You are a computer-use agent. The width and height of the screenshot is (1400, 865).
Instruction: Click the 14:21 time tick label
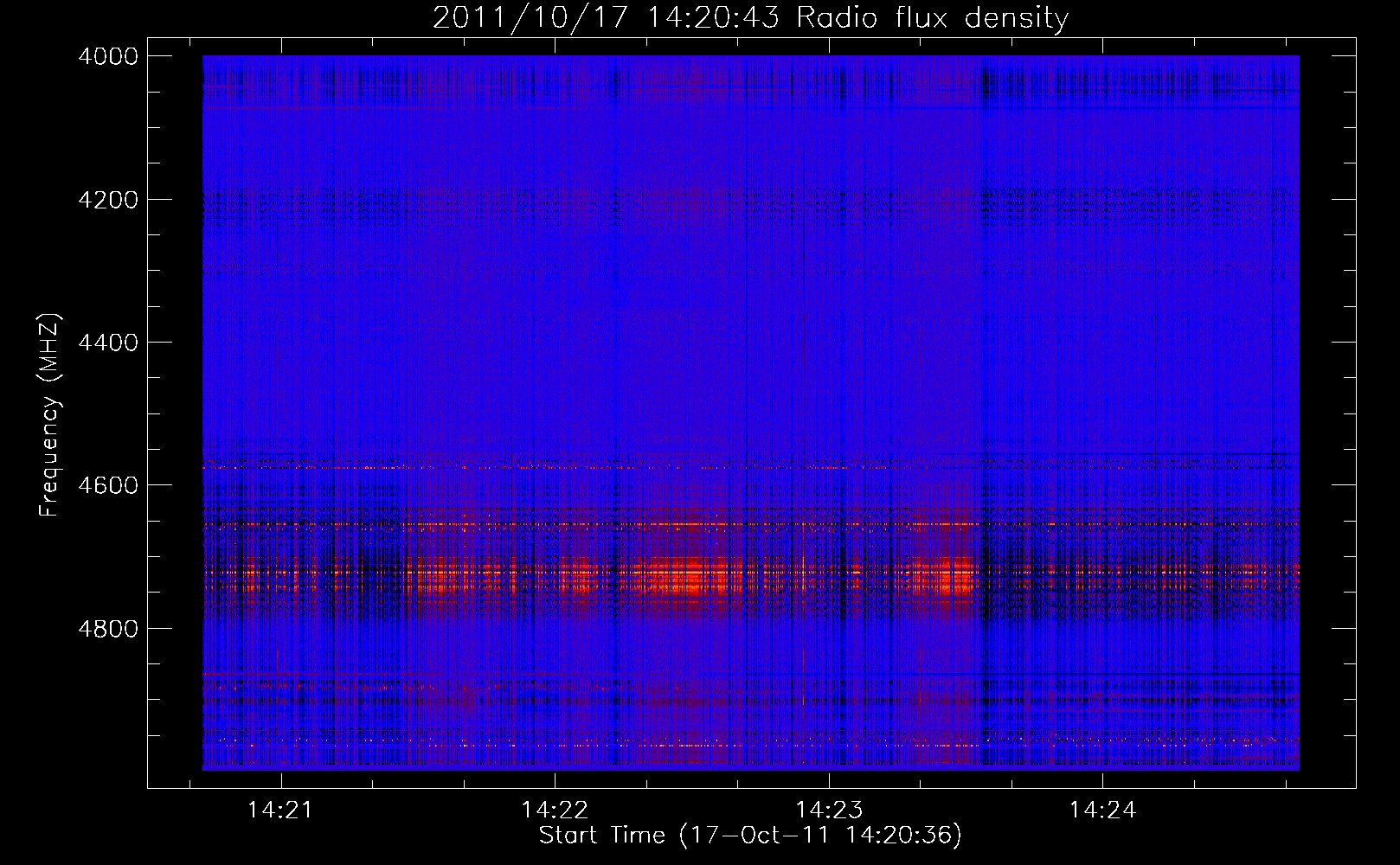[x=280, y=811]
